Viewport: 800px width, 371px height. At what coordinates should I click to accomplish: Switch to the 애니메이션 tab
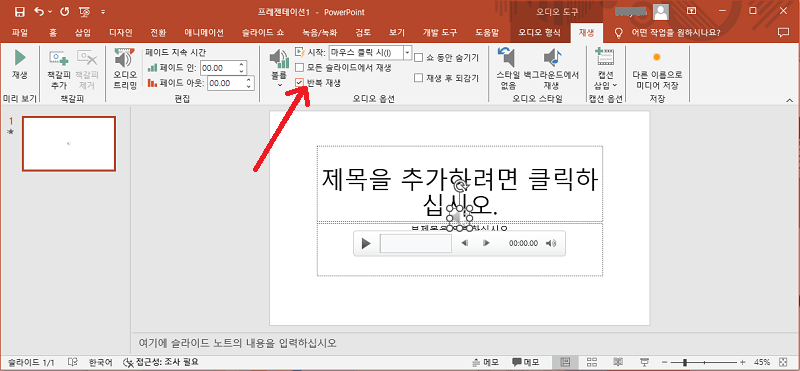pos(204,33)
